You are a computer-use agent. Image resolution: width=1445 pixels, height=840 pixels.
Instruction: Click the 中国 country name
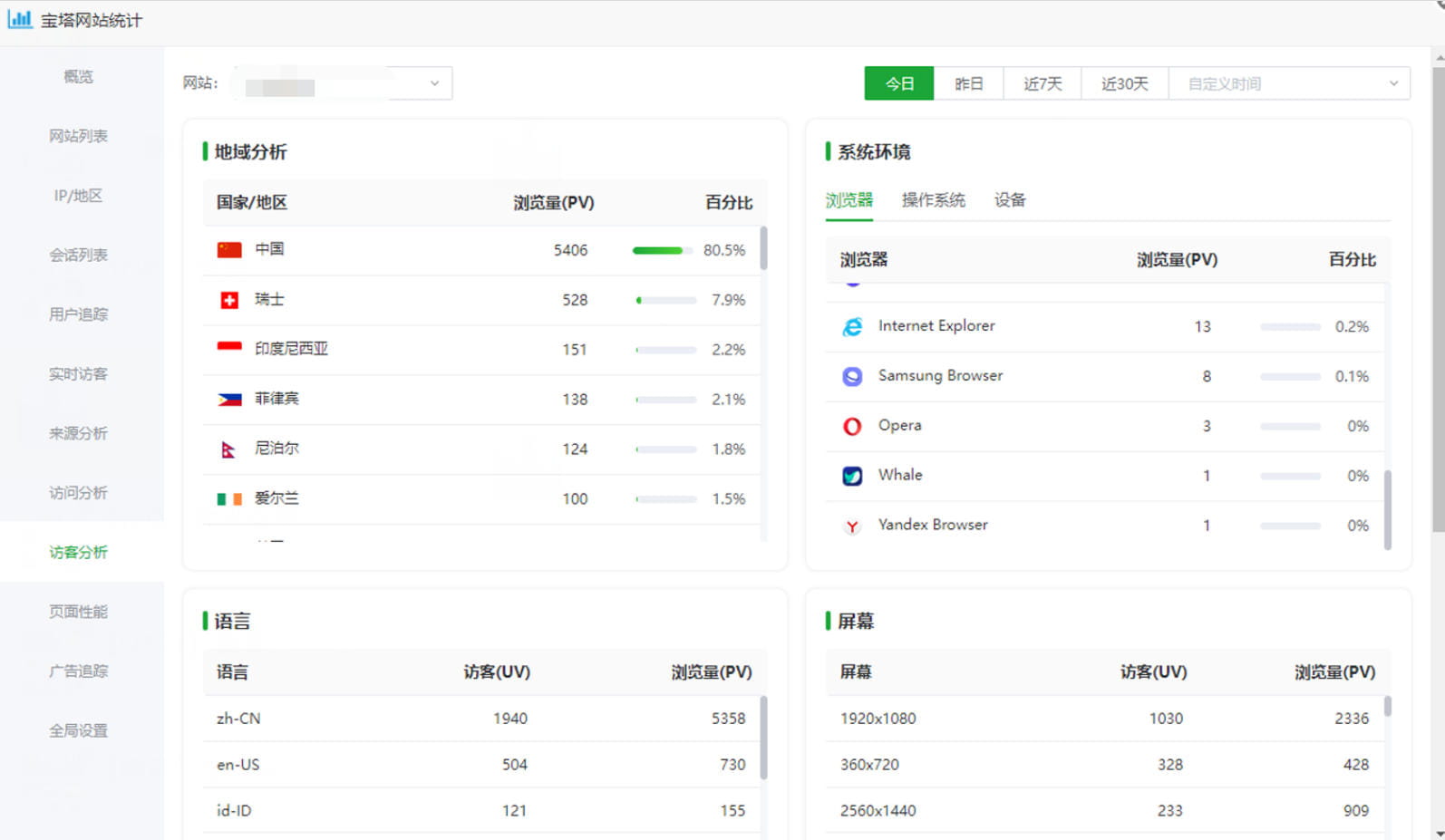[269, 249]
